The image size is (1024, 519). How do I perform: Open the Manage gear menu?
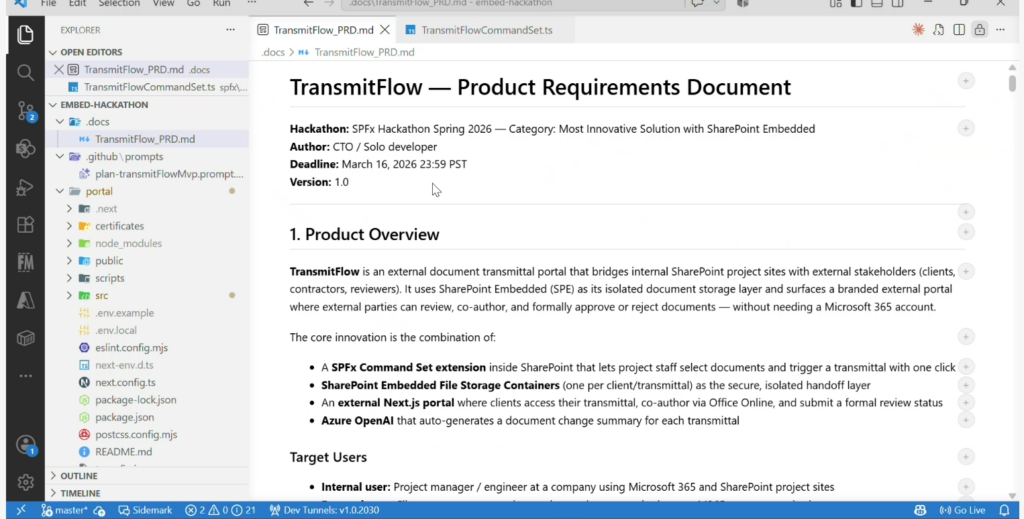(25, 482)
